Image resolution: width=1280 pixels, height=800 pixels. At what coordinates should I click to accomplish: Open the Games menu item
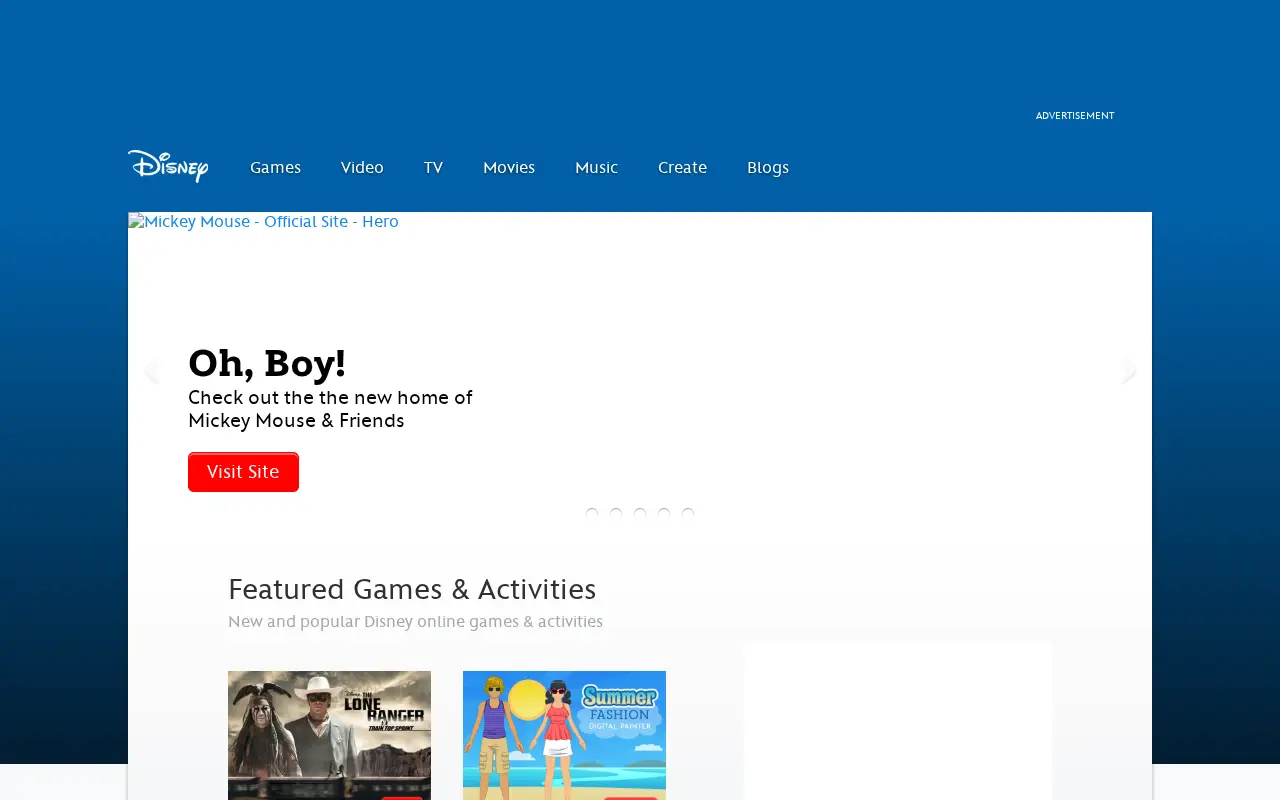pos(275,168)
